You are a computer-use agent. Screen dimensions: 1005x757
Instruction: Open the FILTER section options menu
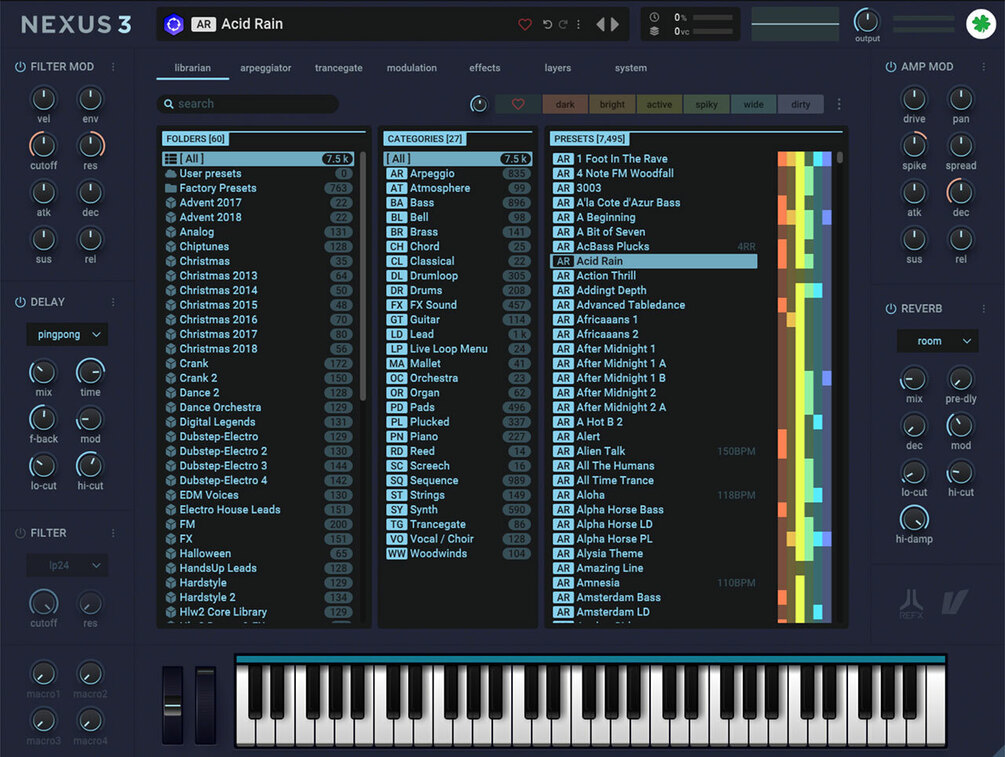(113, 533)
